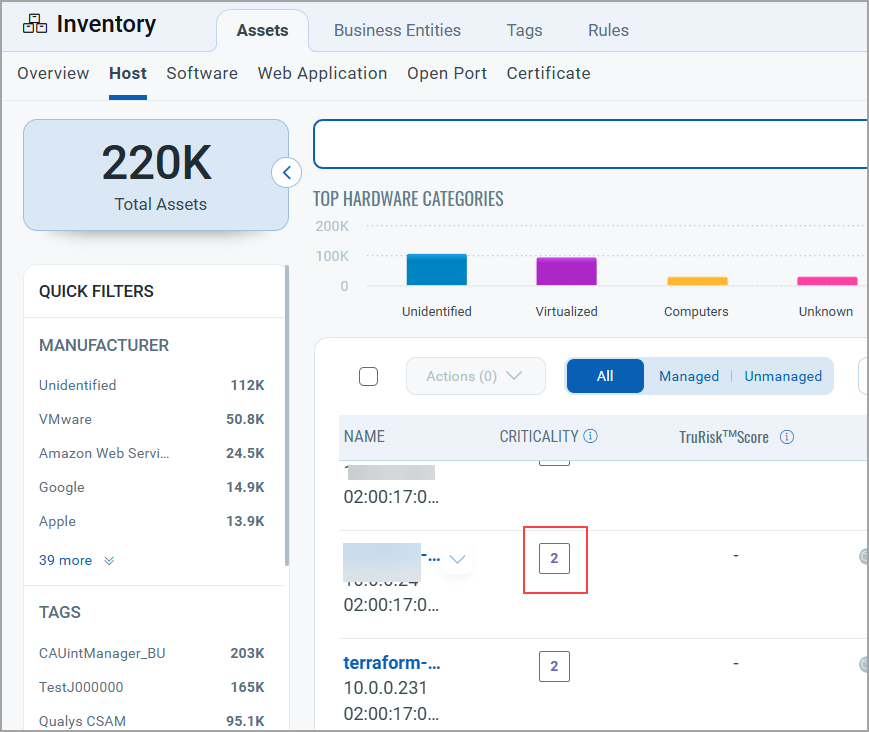The width and height of the screenshot is (869, 732).
Task: Click the CRITICALITY info icon
Action: [x=590, y=436]
